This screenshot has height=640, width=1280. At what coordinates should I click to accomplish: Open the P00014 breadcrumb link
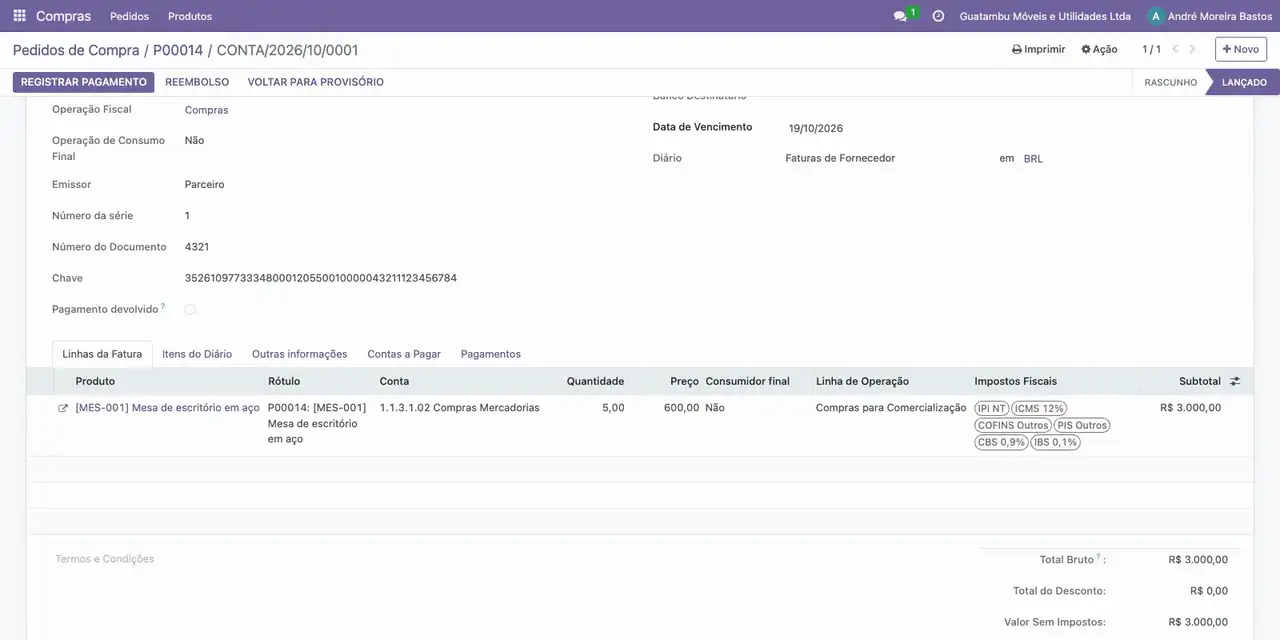[x=178, y=50]
